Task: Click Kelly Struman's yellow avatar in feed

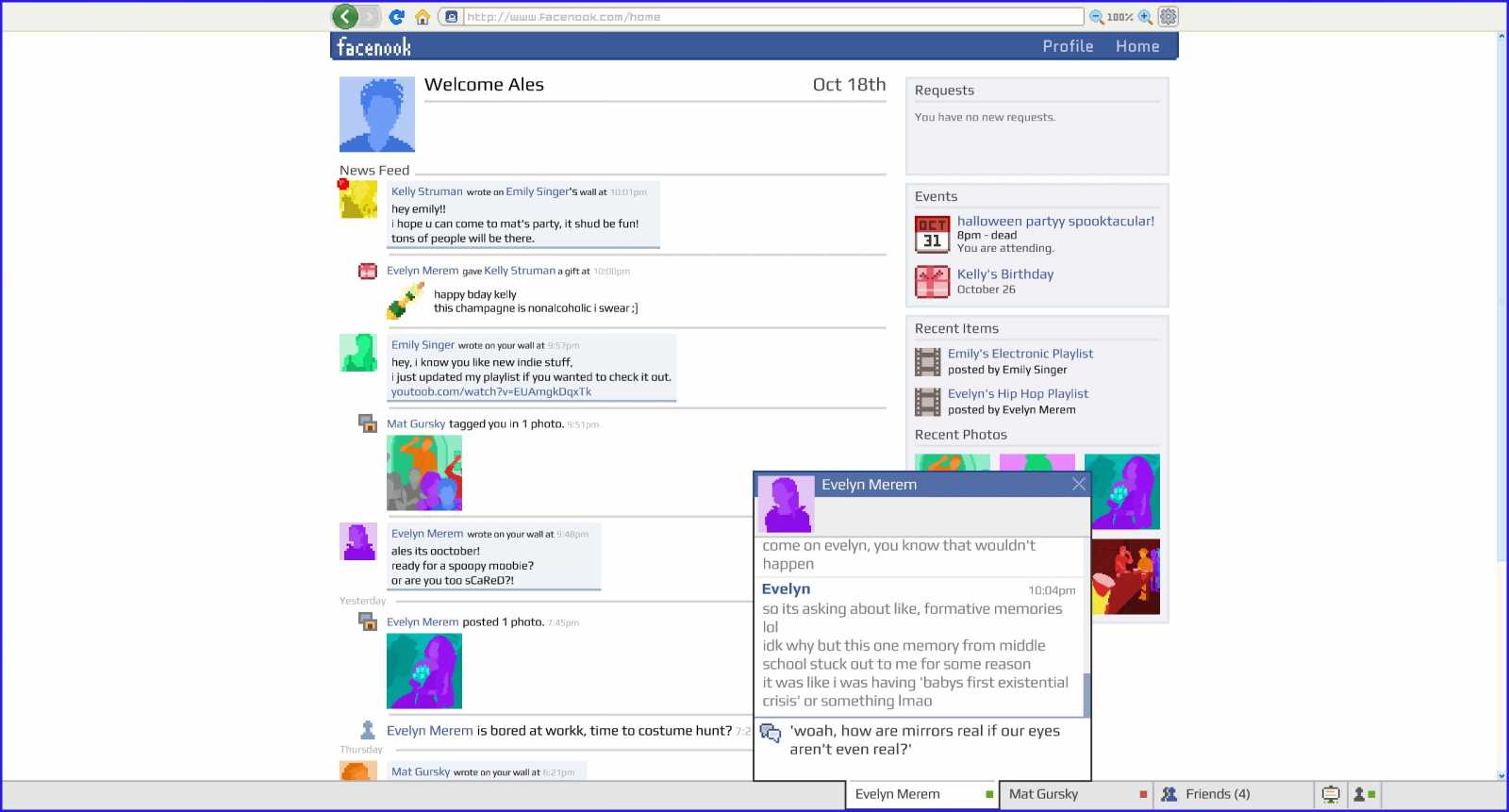Action: [358, 199]
